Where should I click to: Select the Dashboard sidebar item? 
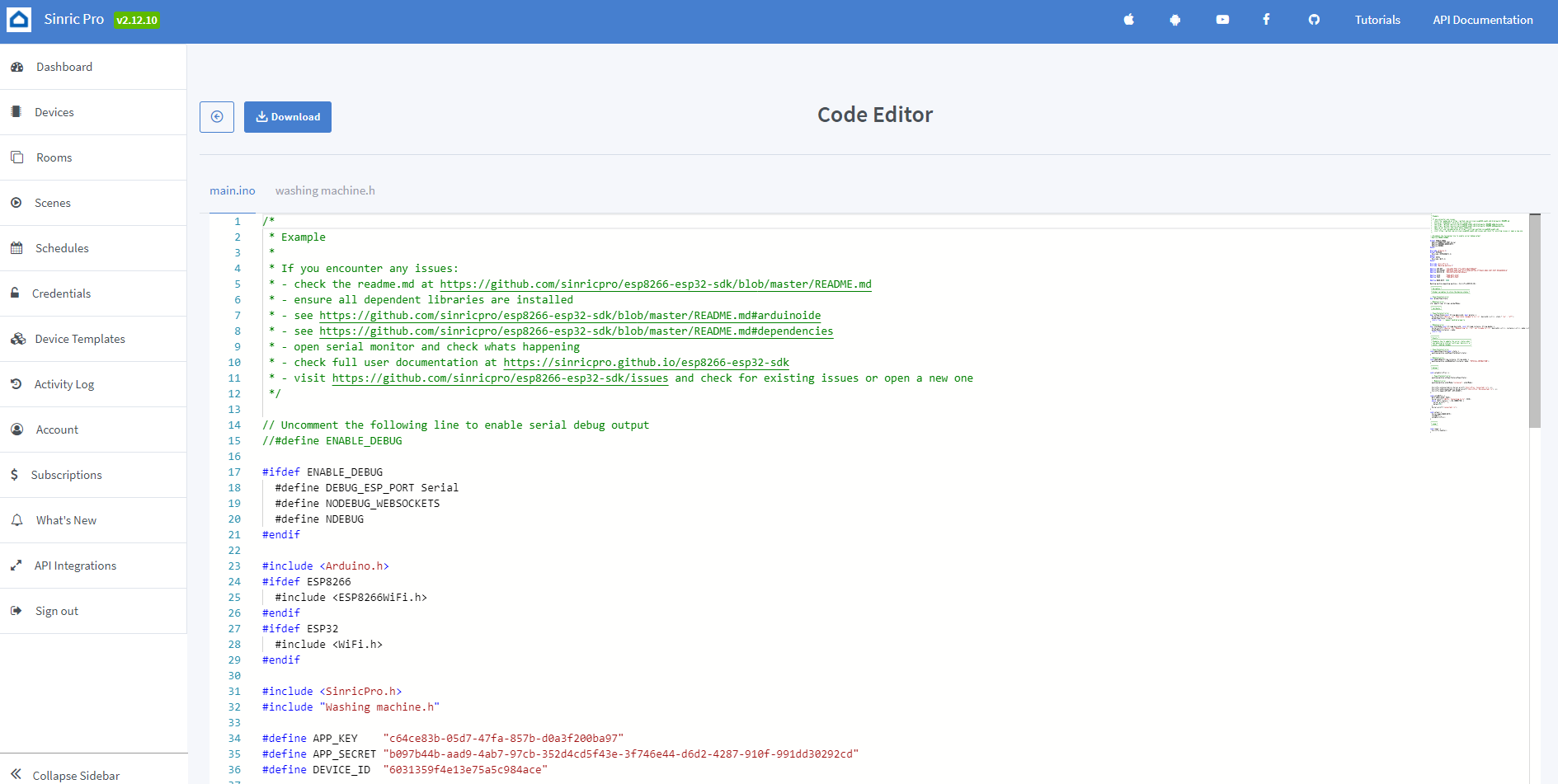64,67
